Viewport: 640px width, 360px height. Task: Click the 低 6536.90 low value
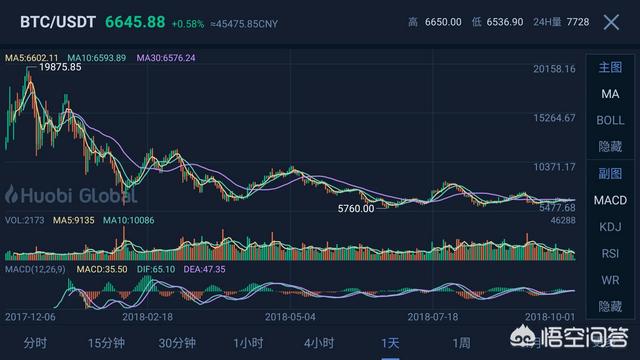point(498,22)
